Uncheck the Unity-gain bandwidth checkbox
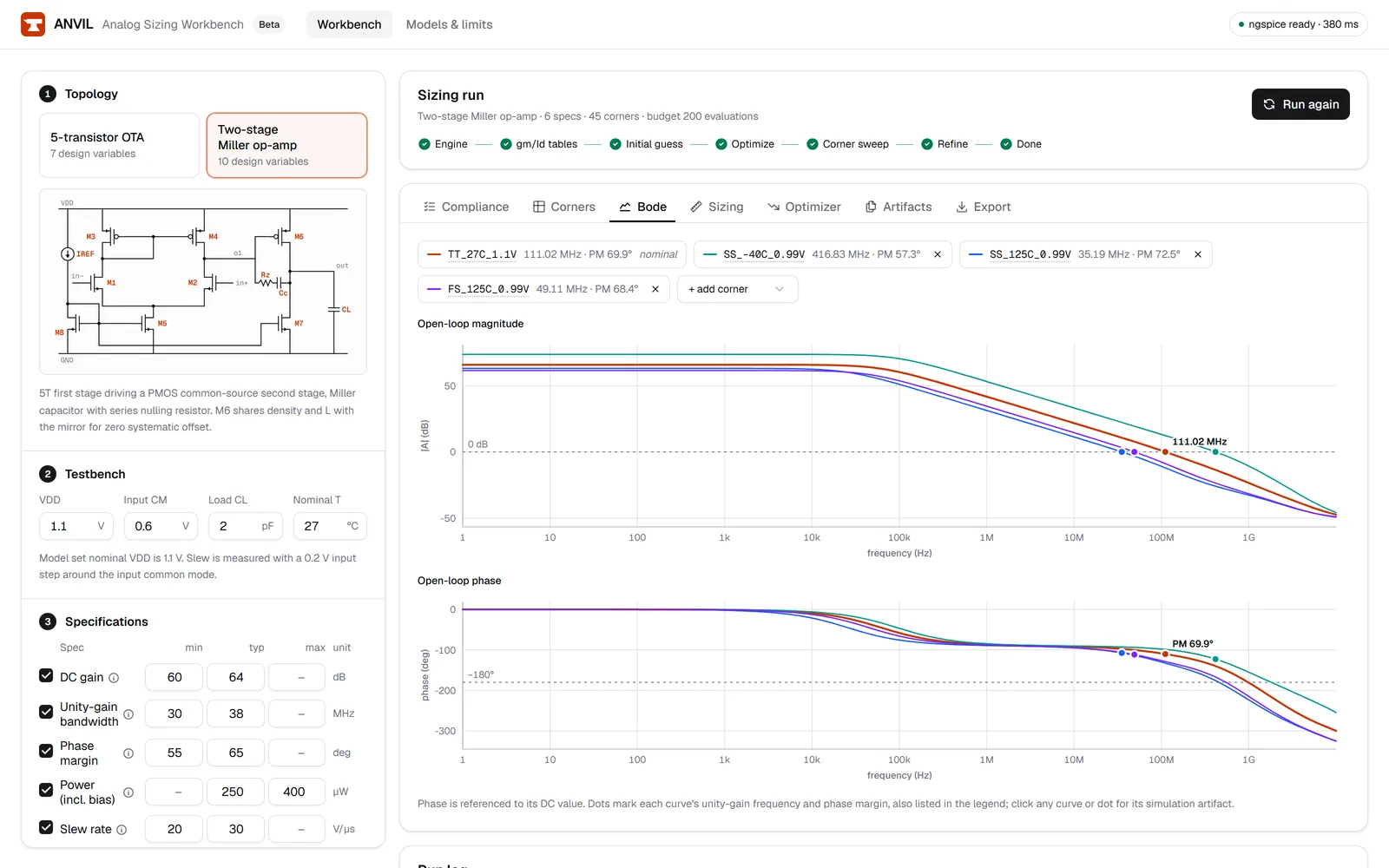The image size is (1389, 868). coord(46,712)
